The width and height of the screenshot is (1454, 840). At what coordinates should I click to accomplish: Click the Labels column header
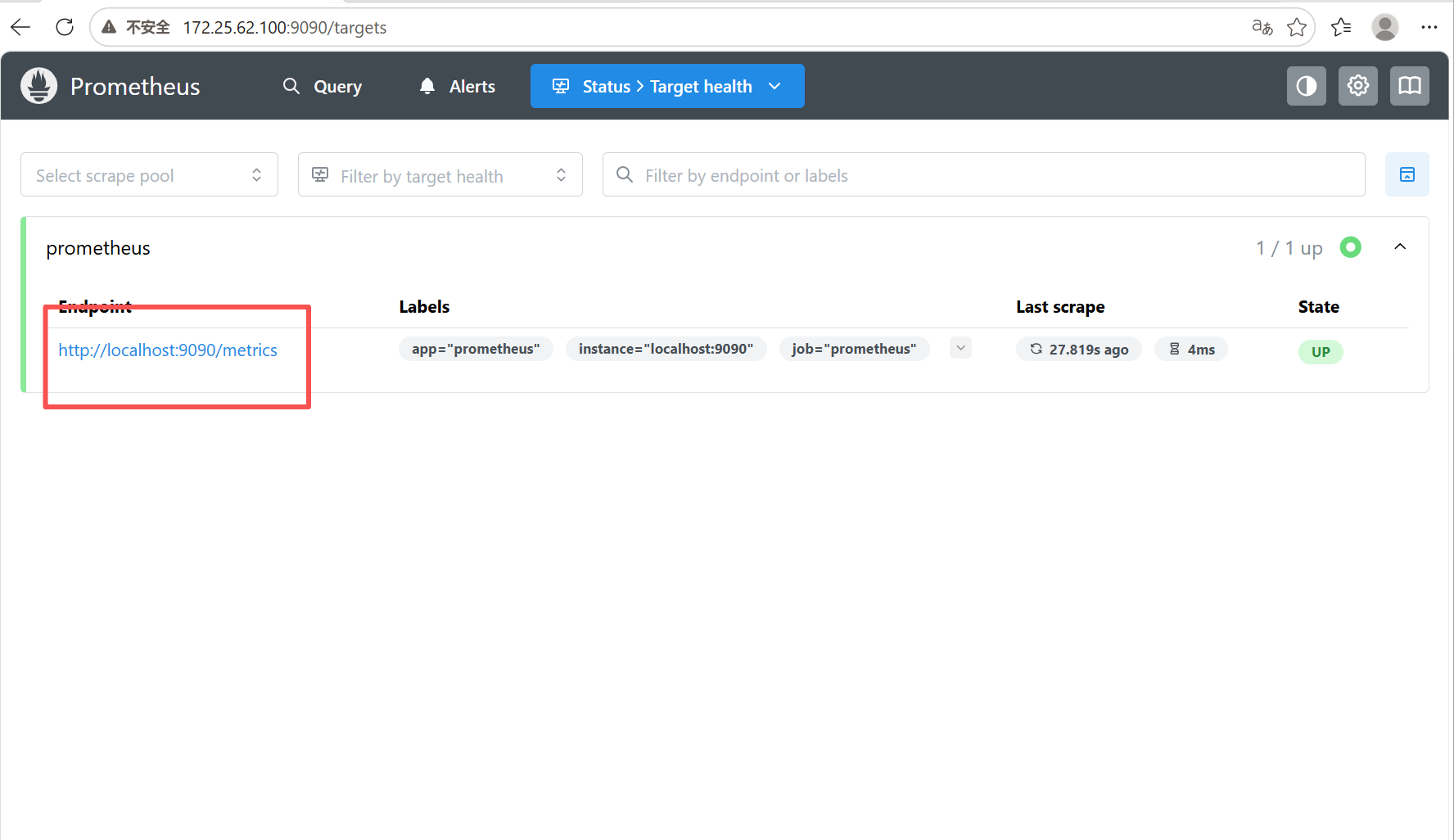click(x=424, y=307)
